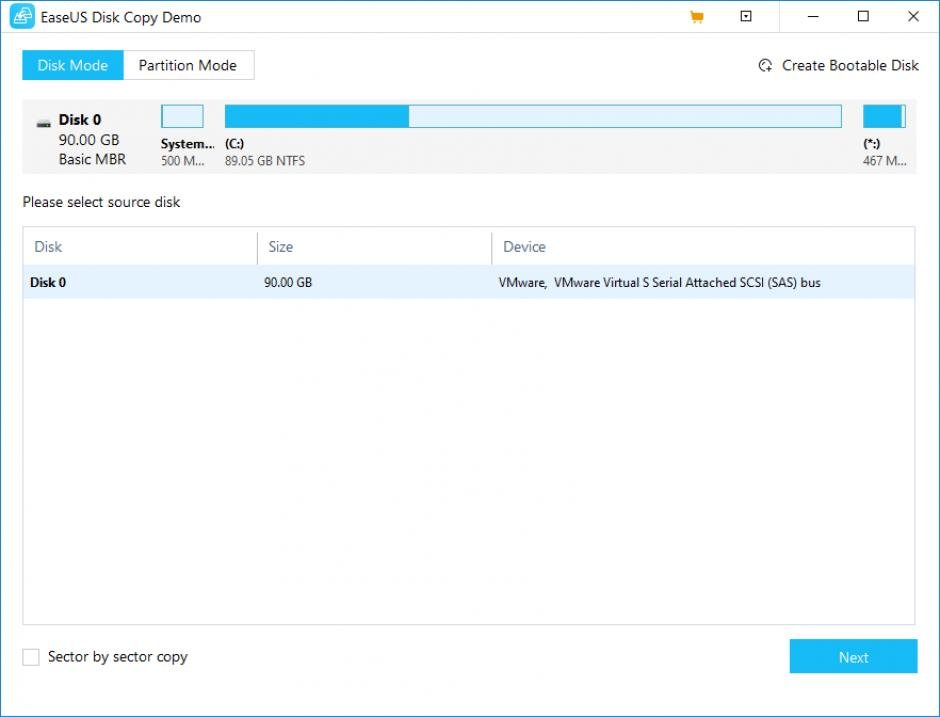Click the VMware Virtual S device cell
Viewport: 940px width, 717px height.
click(659, 282)
